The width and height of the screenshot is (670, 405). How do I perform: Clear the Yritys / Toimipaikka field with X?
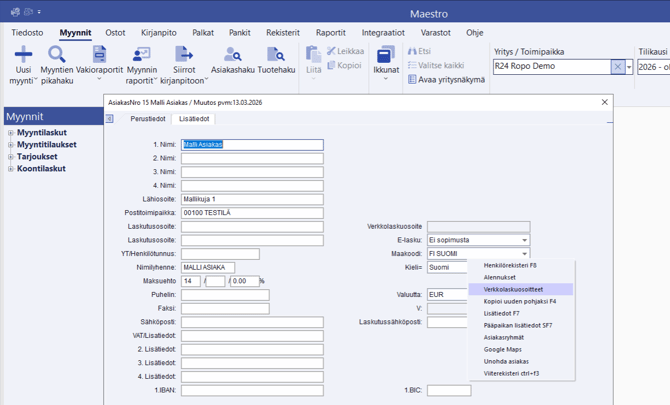[617, 67]
